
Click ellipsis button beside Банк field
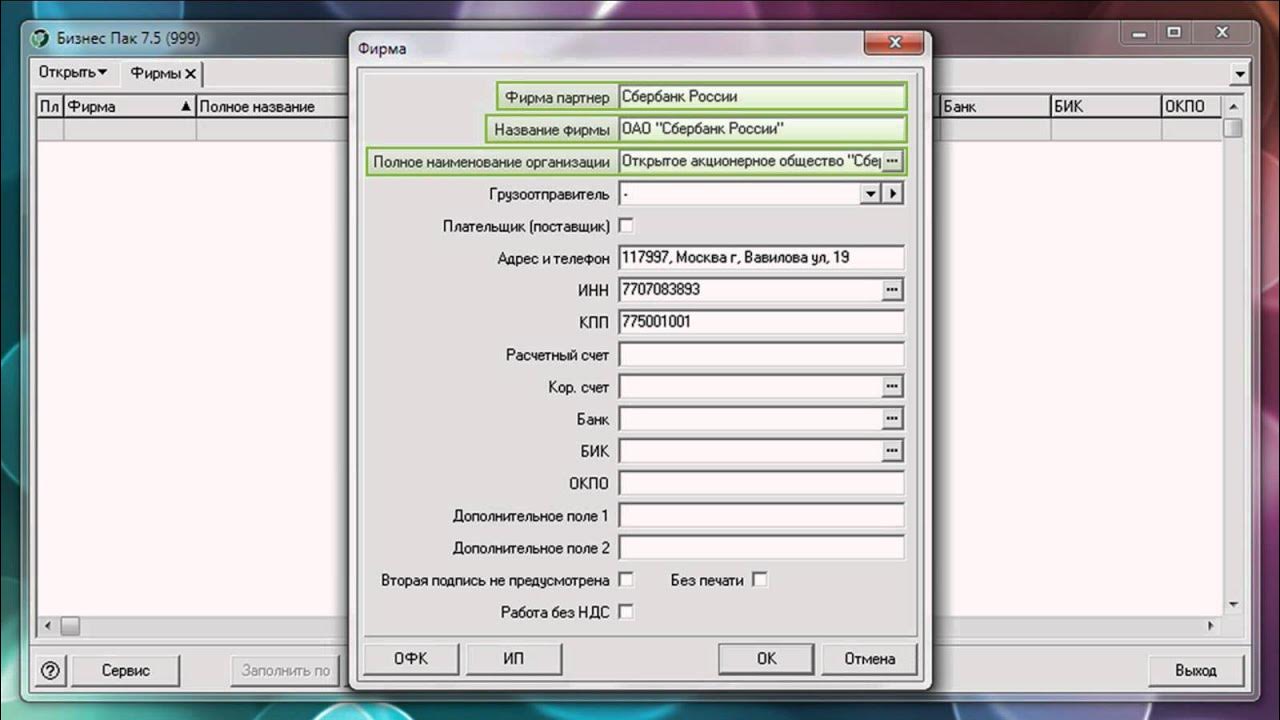coord(893,419)
